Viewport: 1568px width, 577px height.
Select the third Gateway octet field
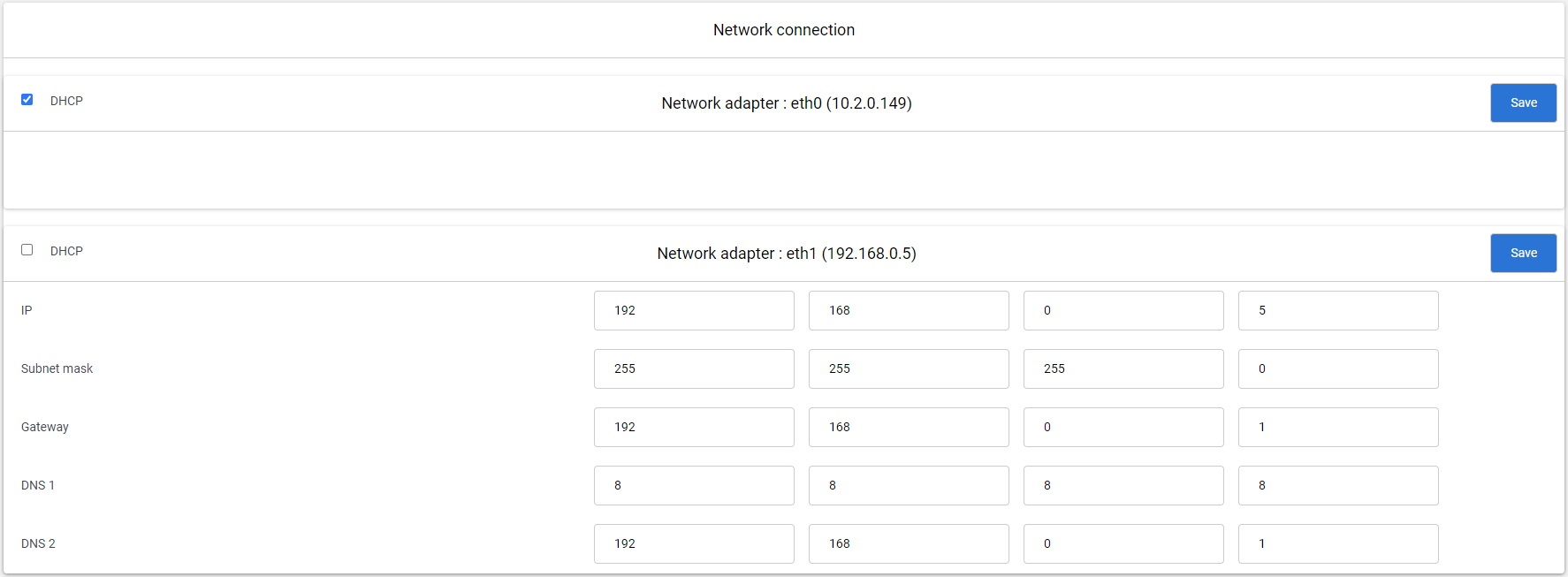pos(1123,427)
